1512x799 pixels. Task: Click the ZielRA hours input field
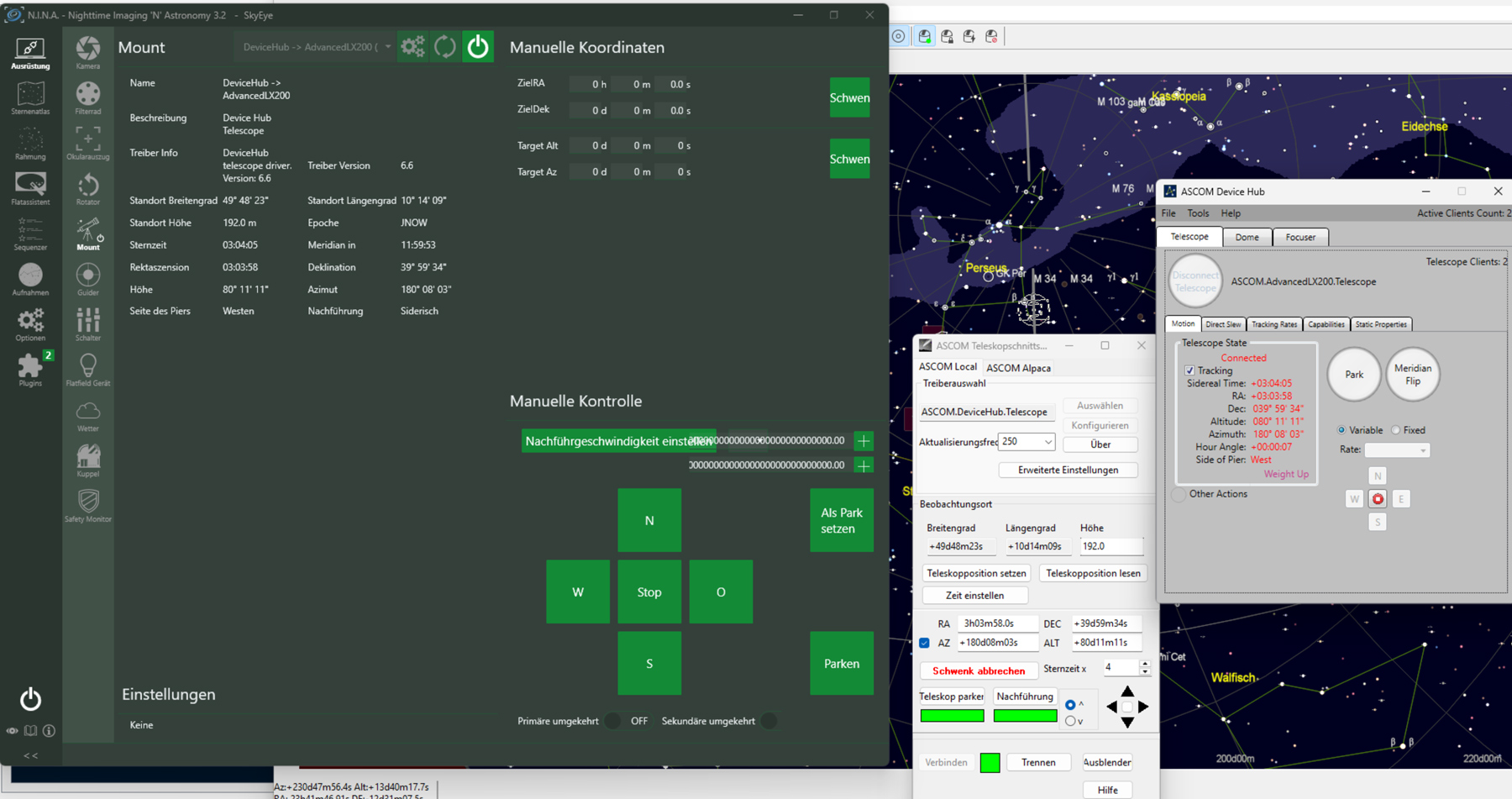[x=590, y=84]
